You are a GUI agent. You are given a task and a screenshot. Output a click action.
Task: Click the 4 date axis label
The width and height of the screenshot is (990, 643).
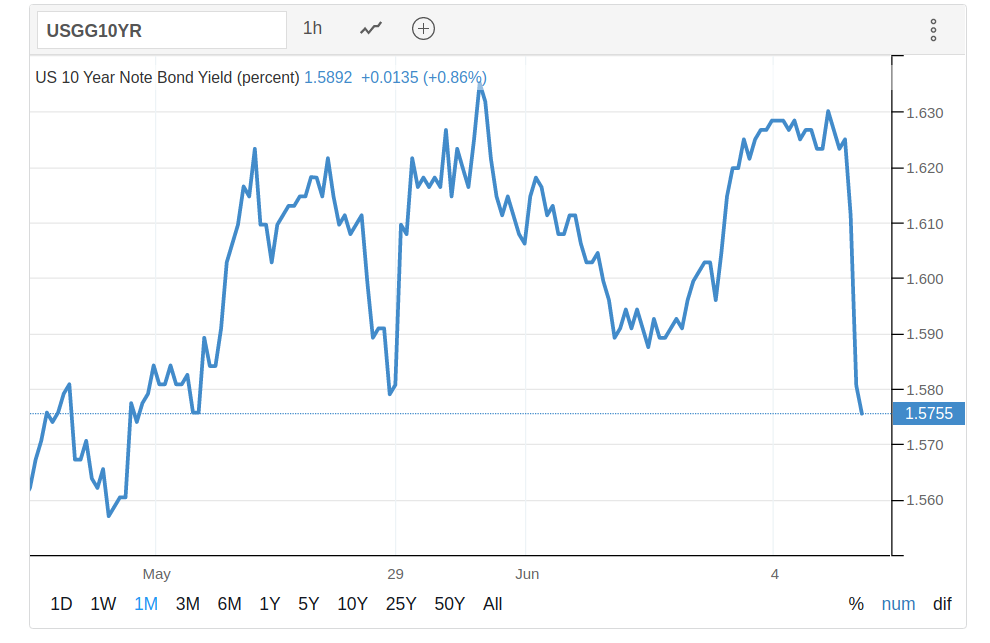click(x=775, y=574)
